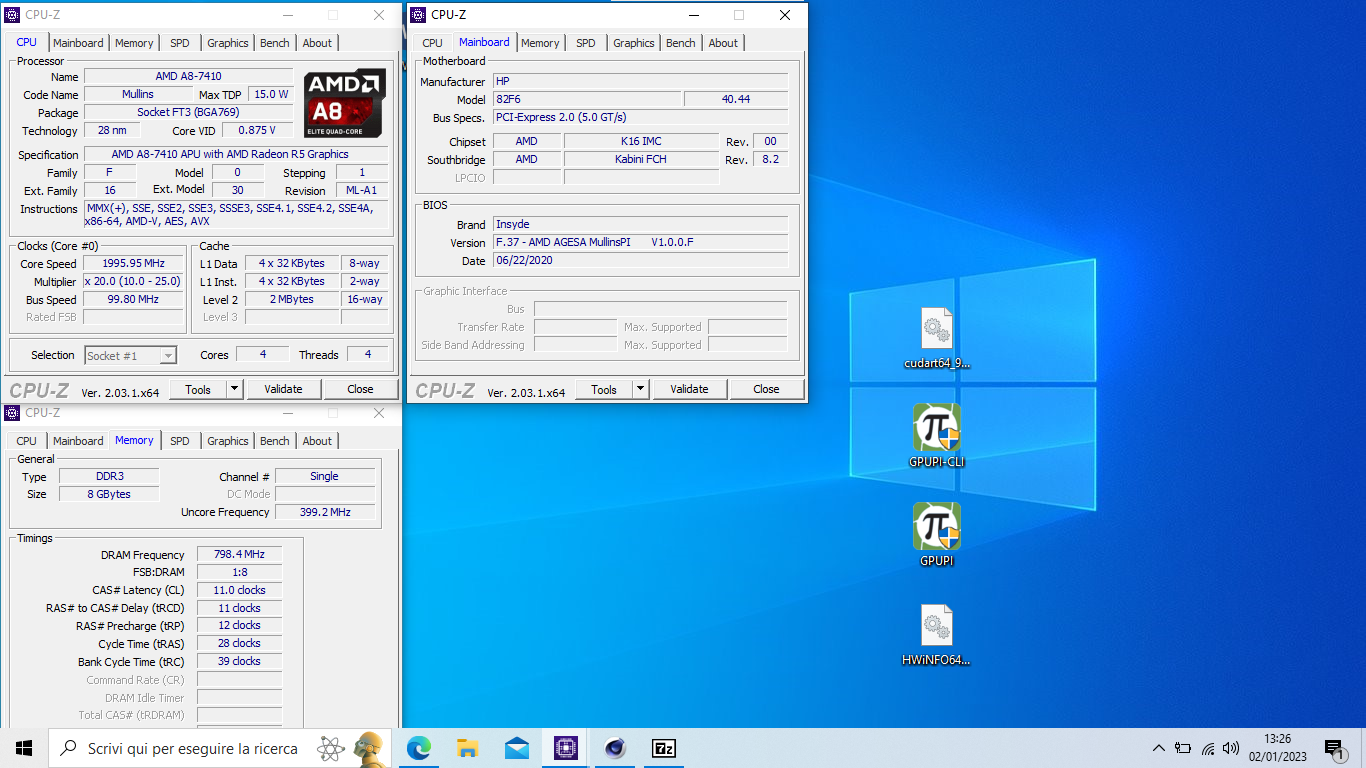This screenshot has width=1366, height=768.
Task: Click memory Size 8 GBytes field
Action: pyautogui.click(x=108, y=494)
